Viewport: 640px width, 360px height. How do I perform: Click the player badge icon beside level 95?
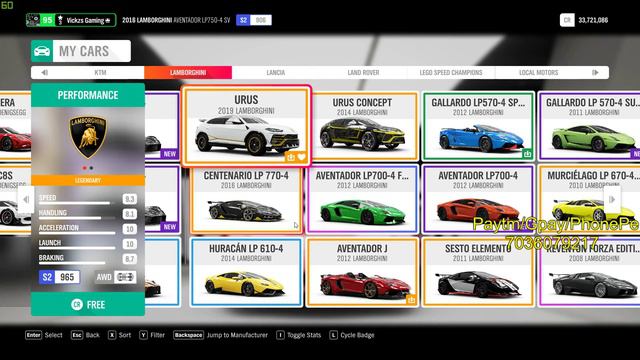click(x=33, y=20)
